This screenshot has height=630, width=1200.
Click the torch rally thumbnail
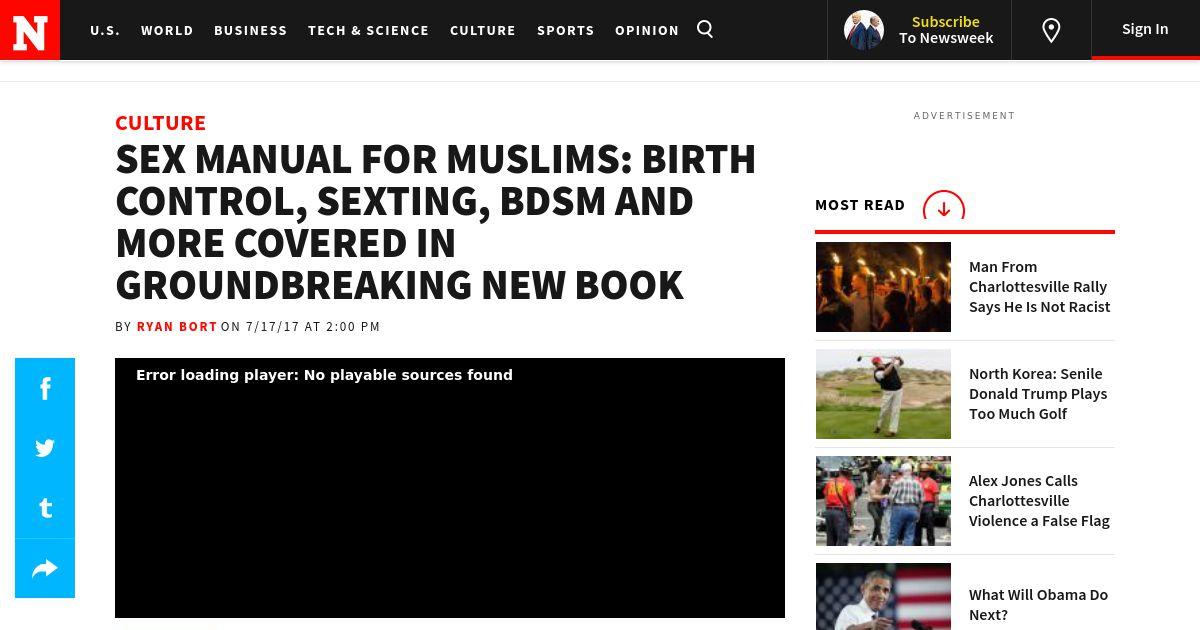883,287
